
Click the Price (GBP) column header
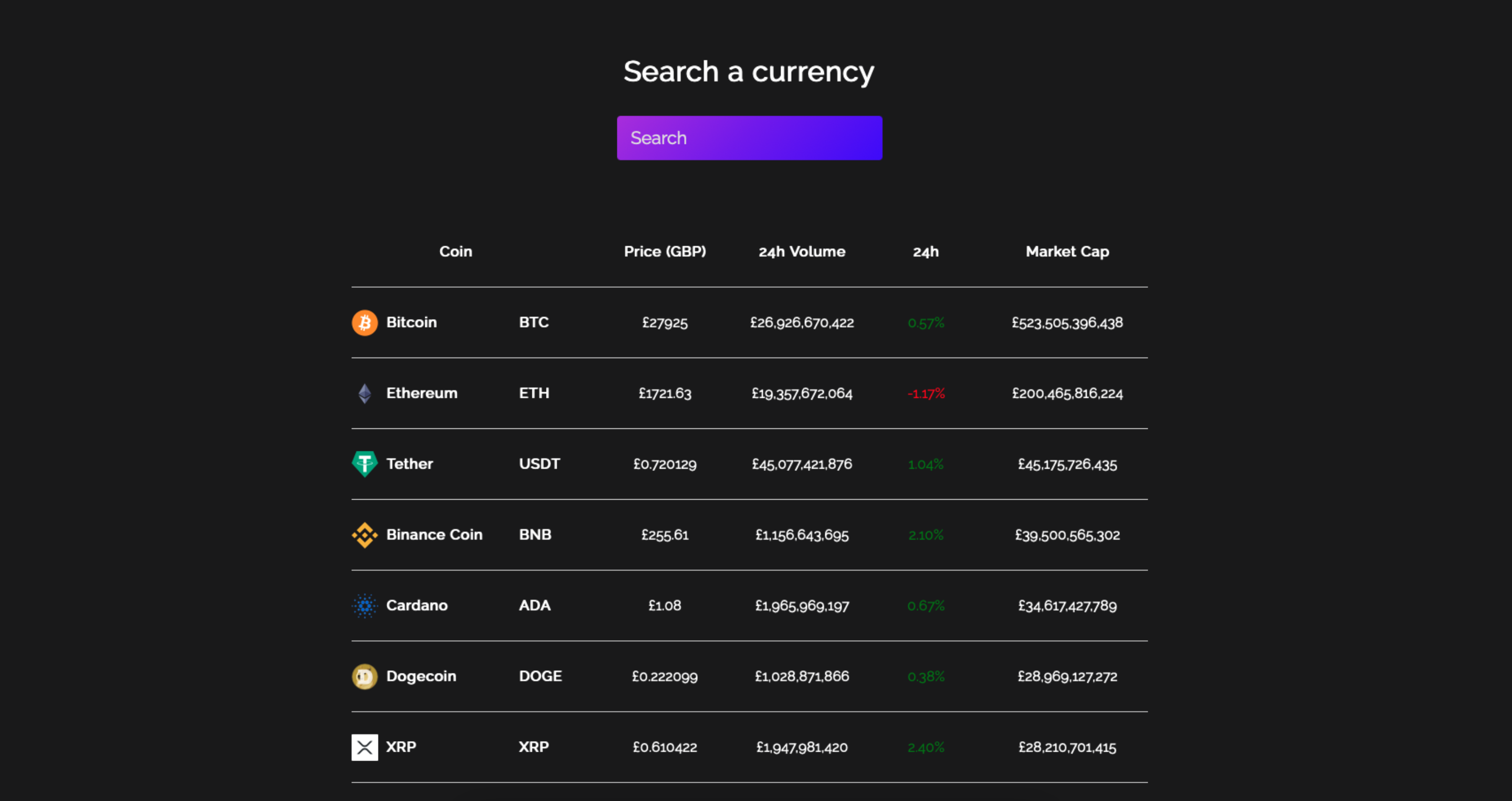coord(665,251)
